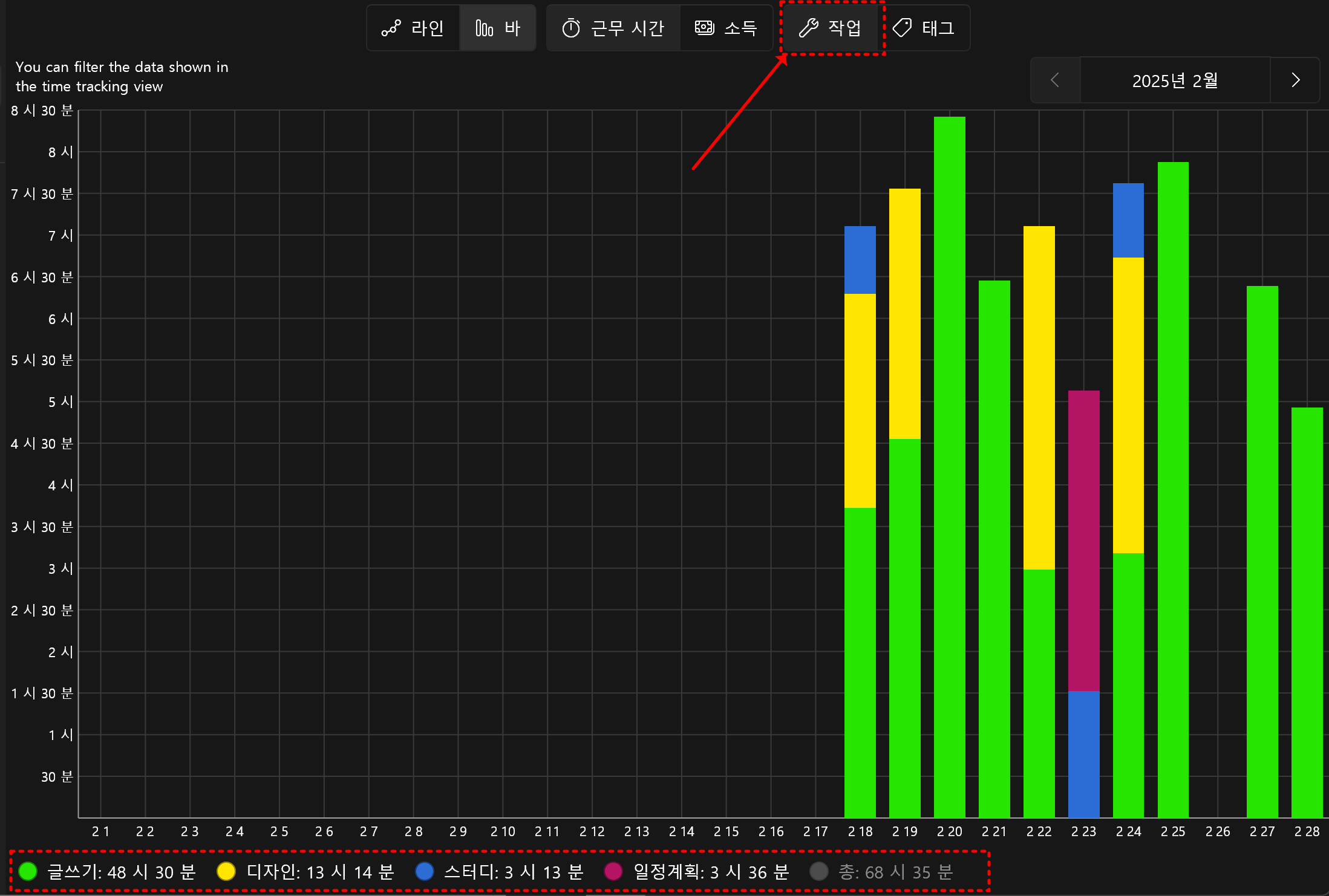Click the 작업 filter button label
Viewport: 1329px width, 896px height.
[844, 28]
